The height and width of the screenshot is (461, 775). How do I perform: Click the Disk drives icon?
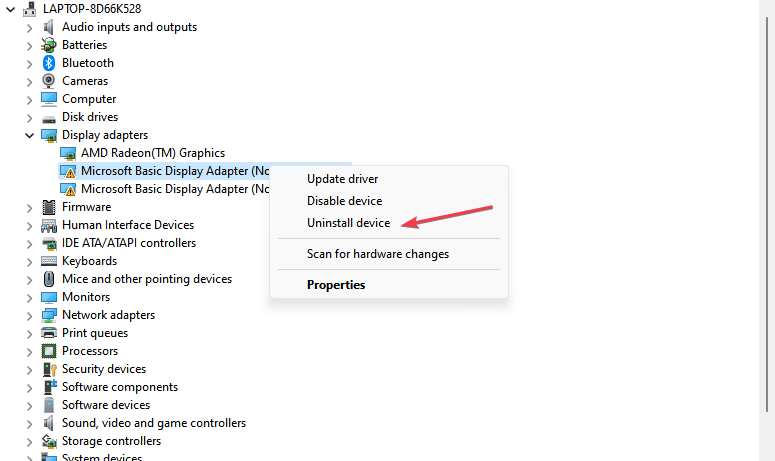48,119
